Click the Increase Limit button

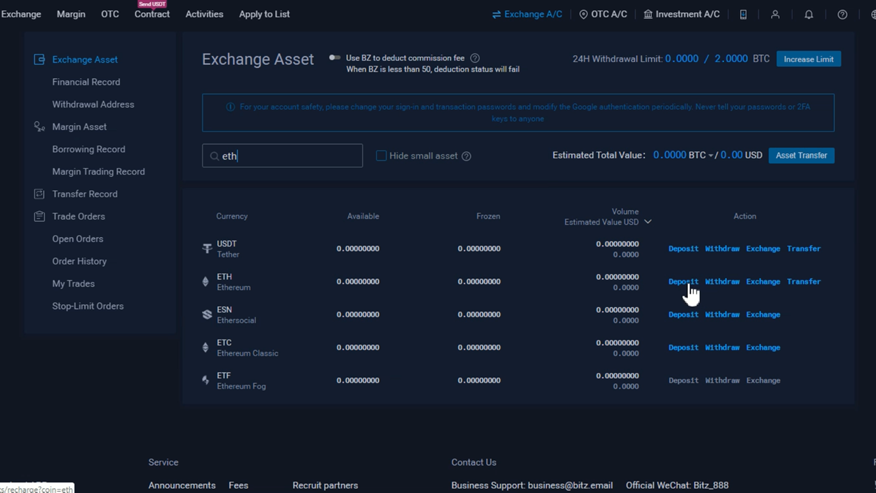pos(808,59)
